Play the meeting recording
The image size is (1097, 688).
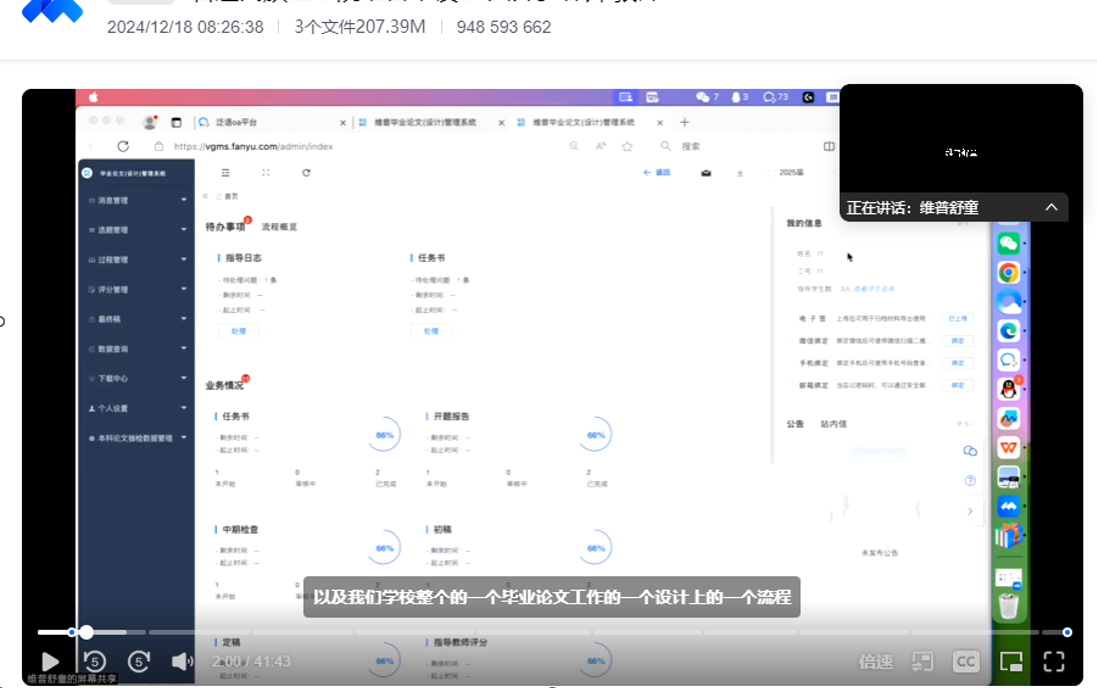coord(49,661)
